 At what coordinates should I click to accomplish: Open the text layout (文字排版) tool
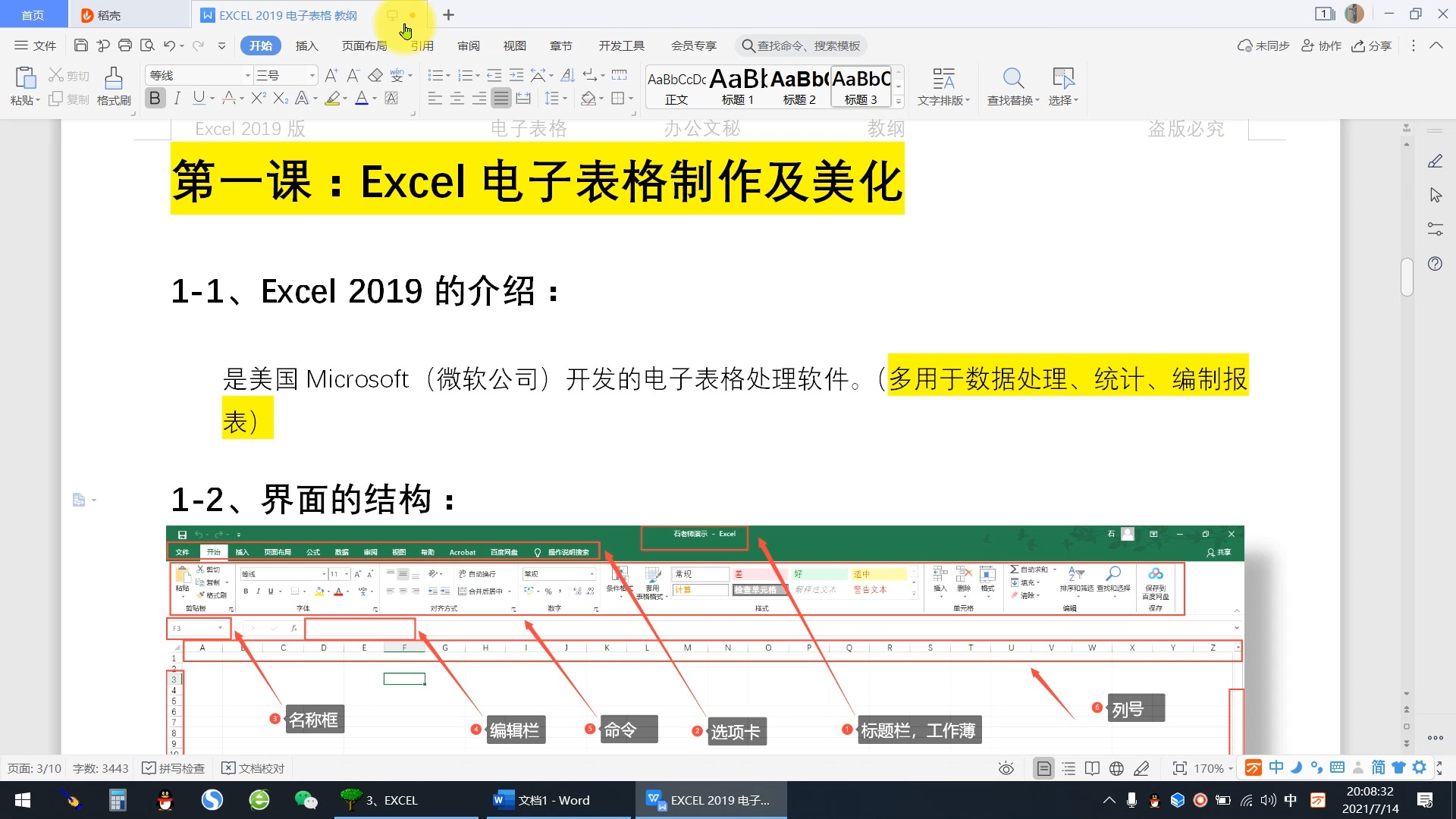943,86
